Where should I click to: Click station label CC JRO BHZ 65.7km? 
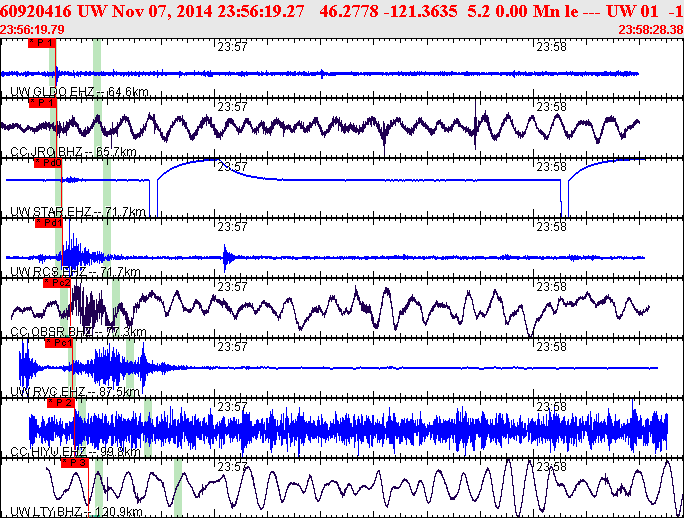pyautogui.click(x=73, y=152)
